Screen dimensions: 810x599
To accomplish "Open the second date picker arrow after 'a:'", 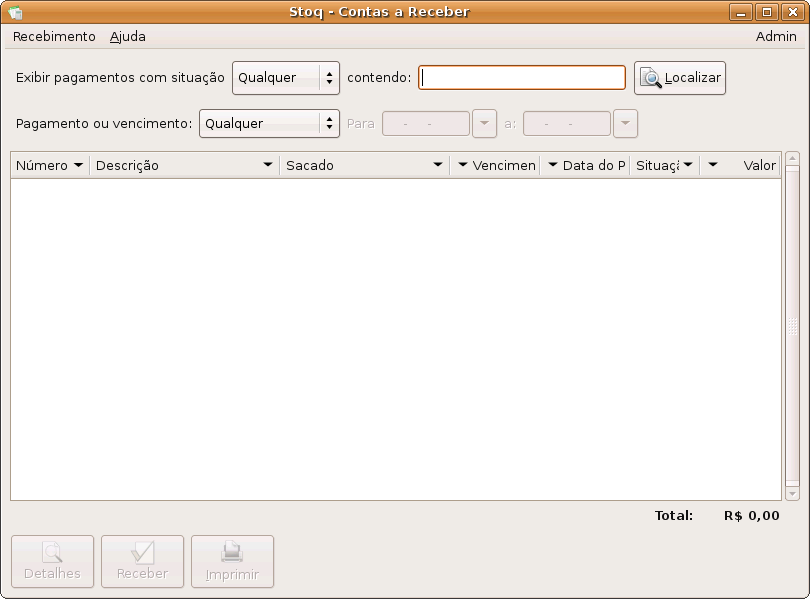I will tap(625, 123).
